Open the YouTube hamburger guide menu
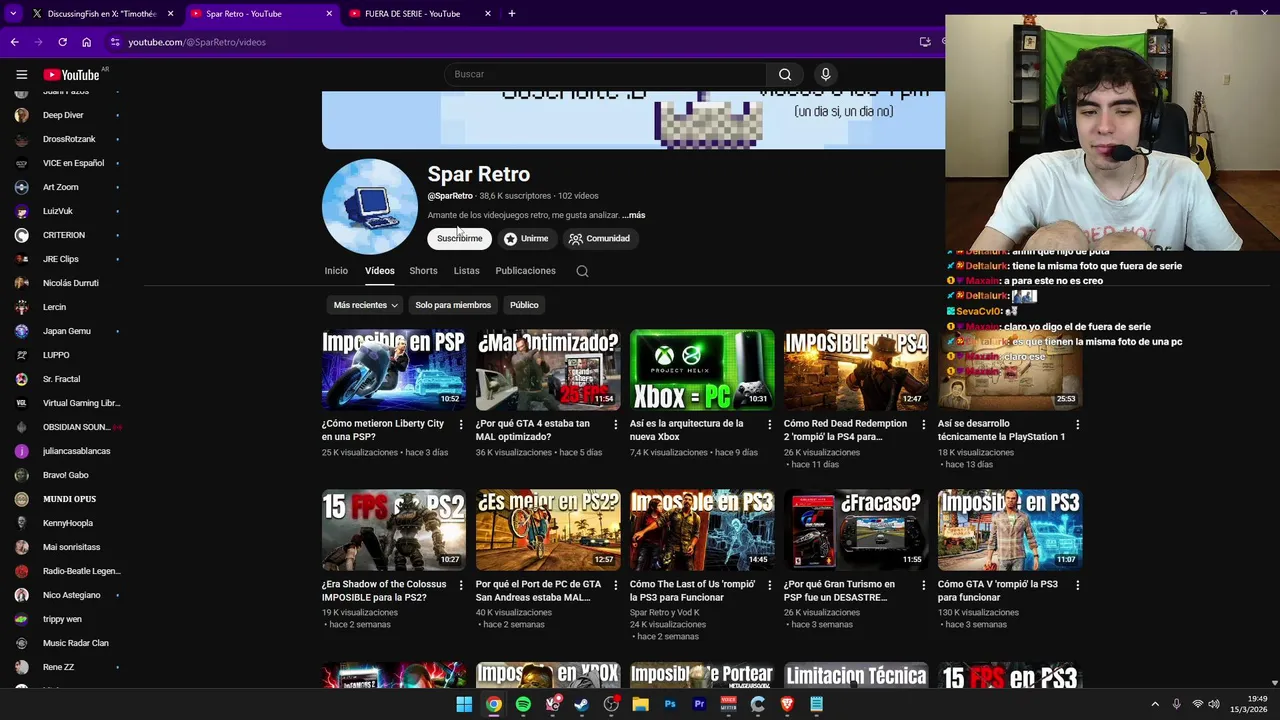Screen dimensions: 1280x720 21,74
